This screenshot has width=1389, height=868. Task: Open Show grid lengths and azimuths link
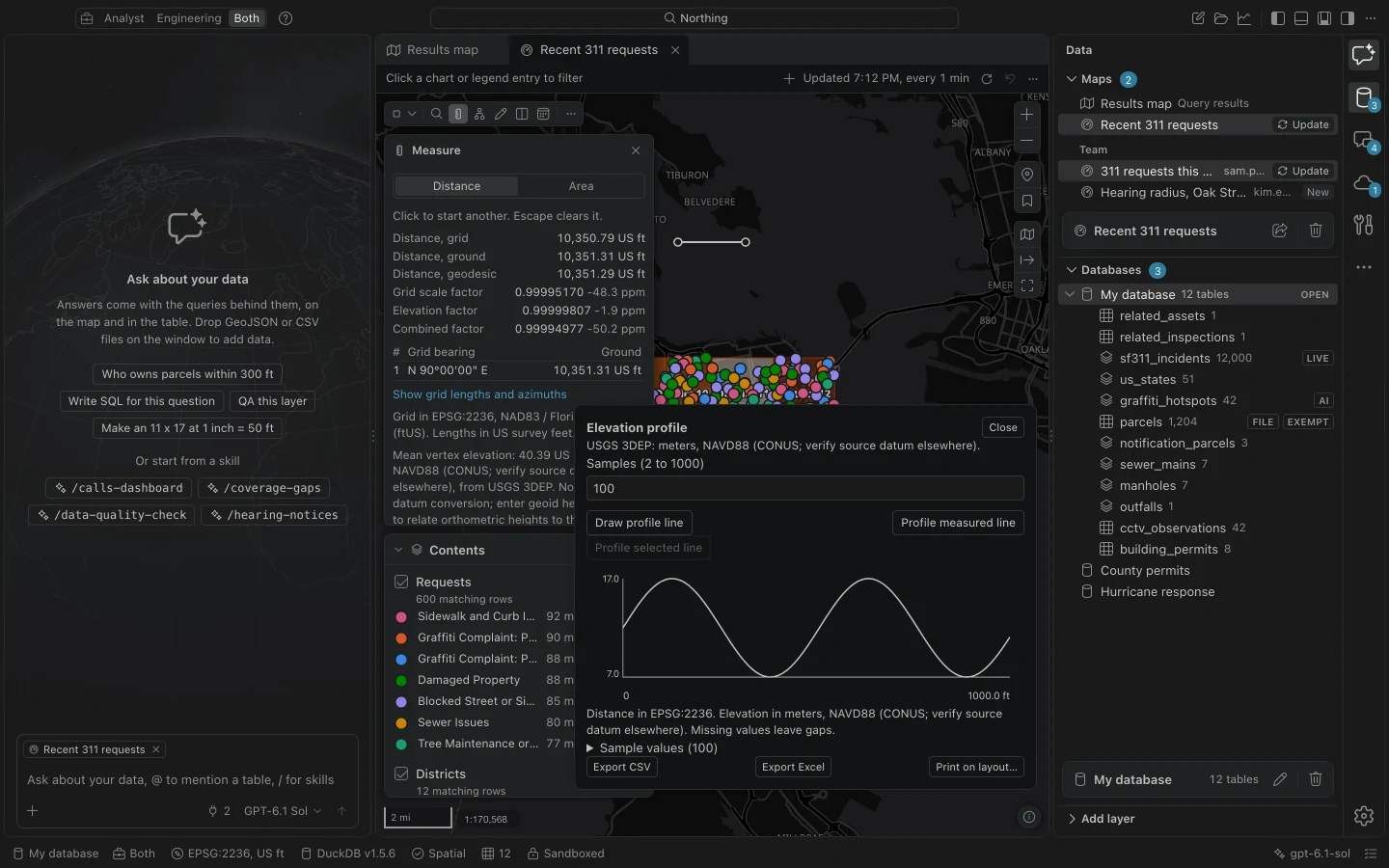coord(479,394)
